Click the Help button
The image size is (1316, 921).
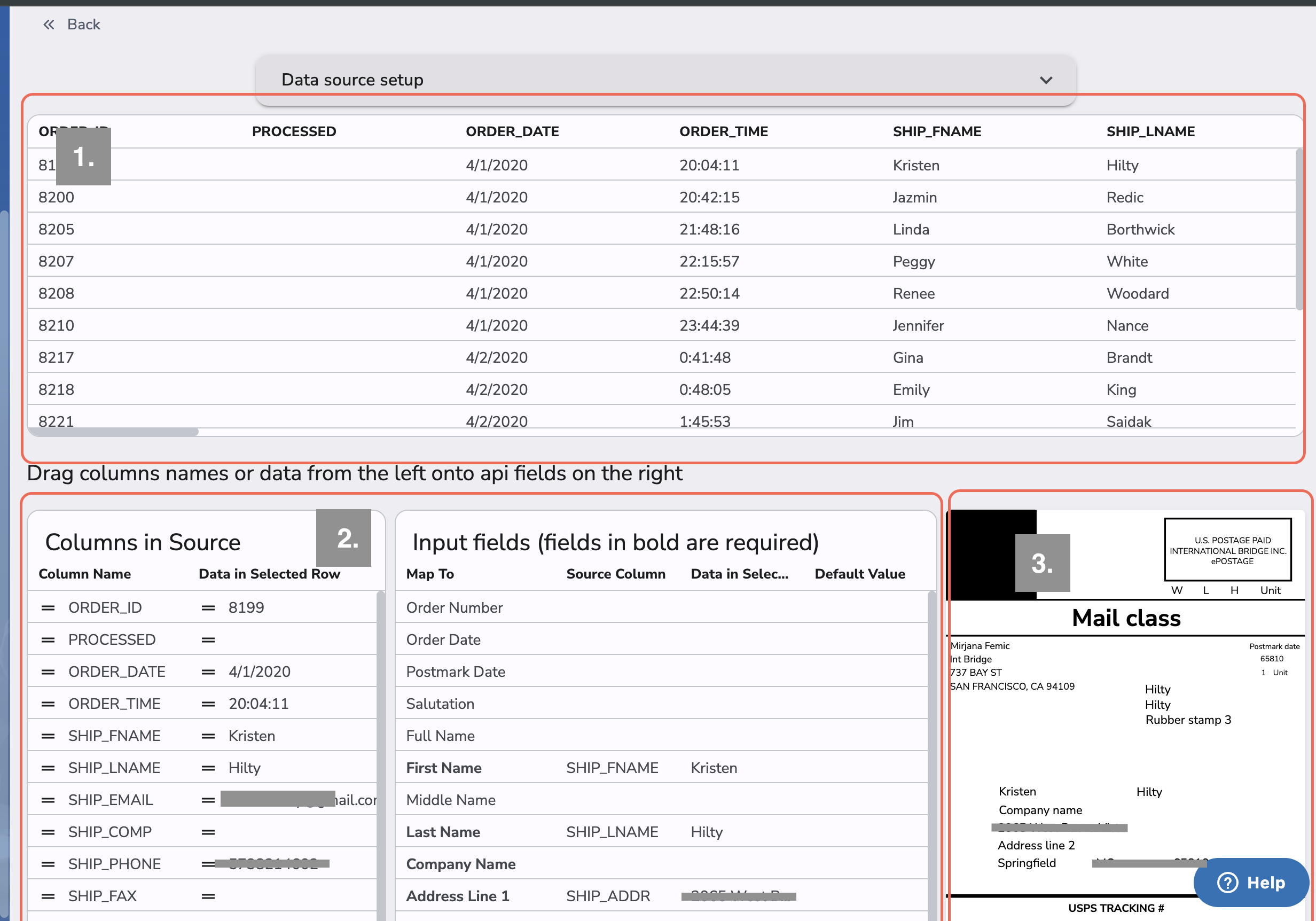click(x=1251, y=883)
